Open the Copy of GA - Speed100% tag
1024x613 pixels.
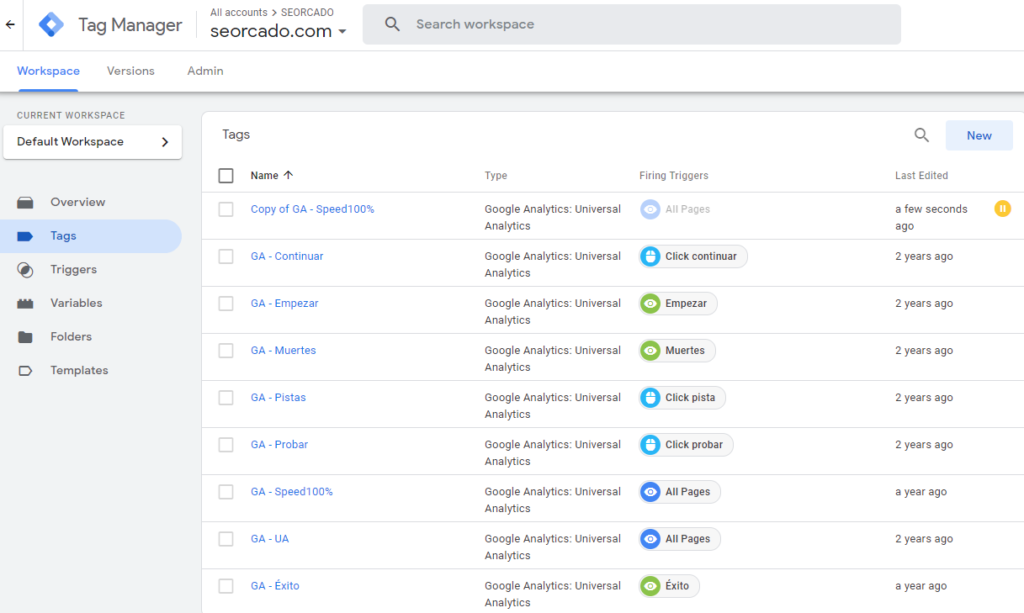(312, 210)
